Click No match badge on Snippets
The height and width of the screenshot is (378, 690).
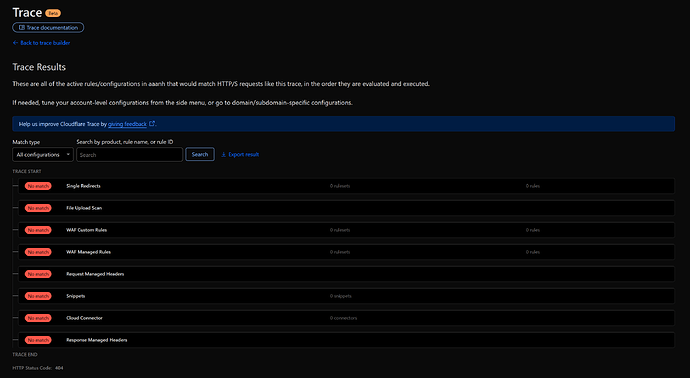coord(38,296)
